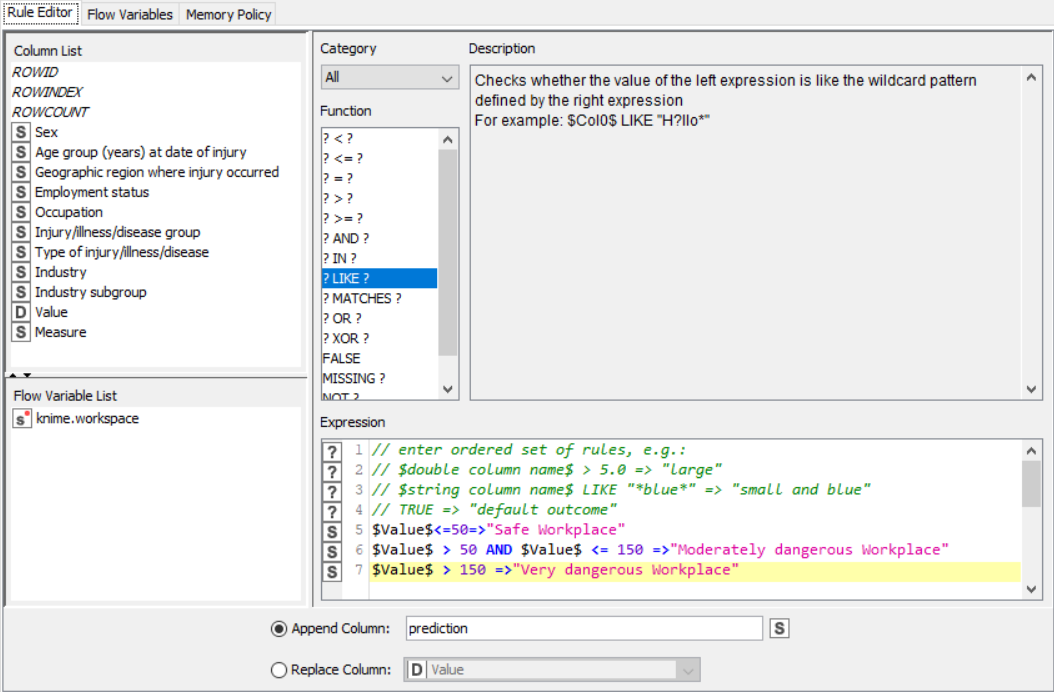Viewport: 1054px width, 692px height.
Task: Switch to the Flow Variables tab
Action: (130, 14)
